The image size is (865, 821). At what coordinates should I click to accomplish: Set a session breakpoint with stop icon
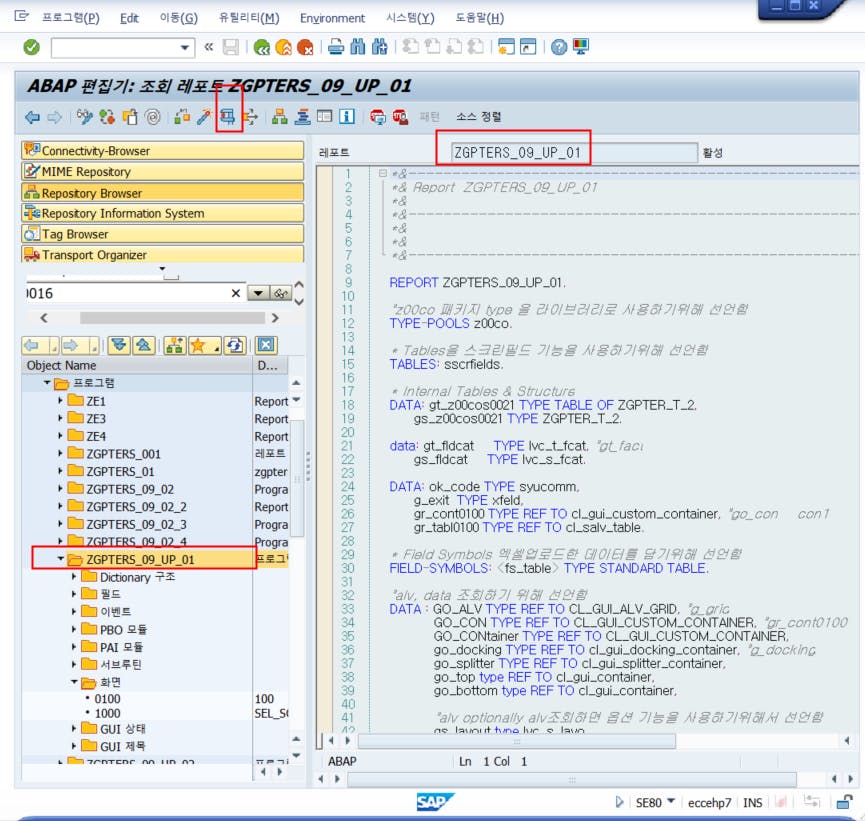pos(378,117)
